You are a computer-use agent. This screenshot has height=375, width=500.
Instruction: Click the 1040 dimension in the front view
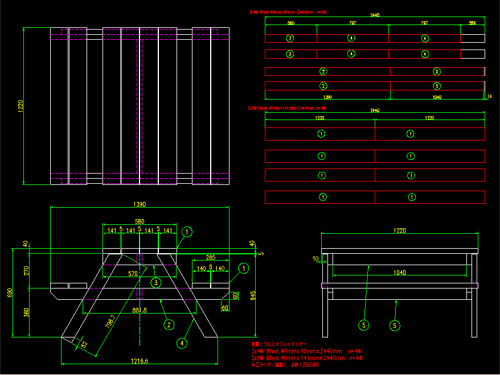pos(399,273)
